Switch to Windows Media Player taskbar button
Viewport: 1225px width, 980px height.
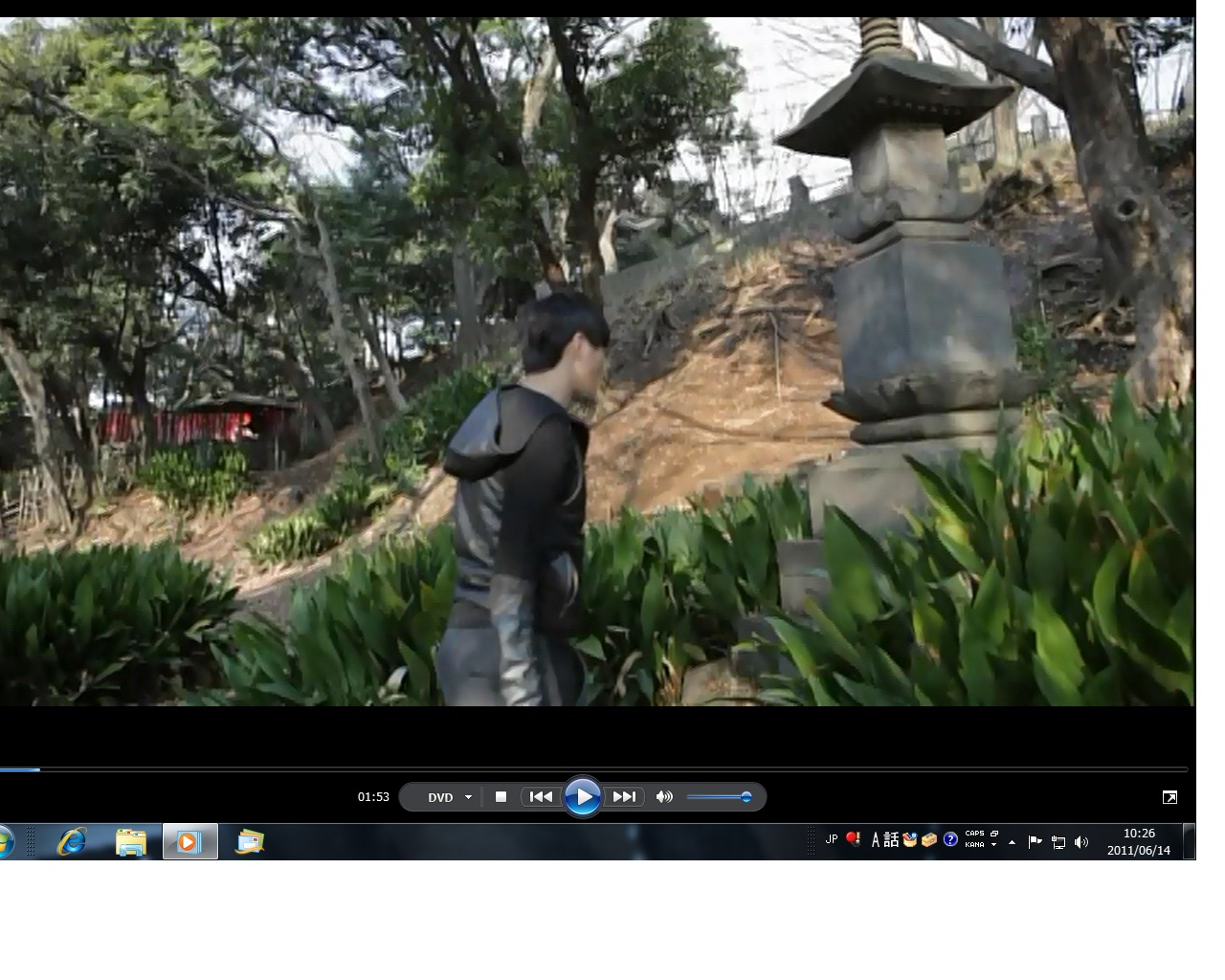pos(189,842)
